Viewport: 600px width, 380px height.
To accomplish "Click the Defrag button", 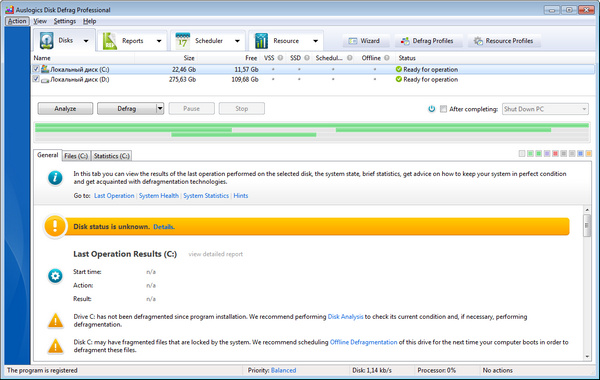I will [127, 109].
